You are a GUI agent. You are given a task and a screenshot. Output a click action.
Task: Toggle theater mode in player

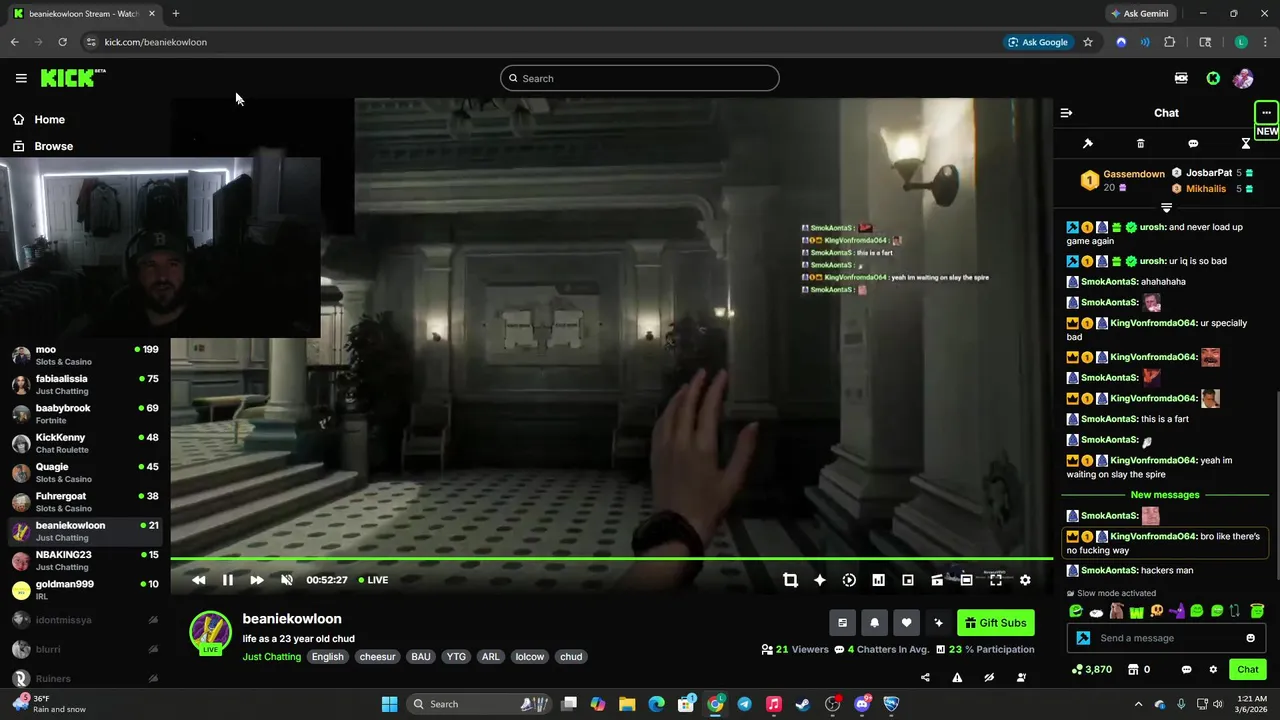pyautogui.click(x=966, y=580)
